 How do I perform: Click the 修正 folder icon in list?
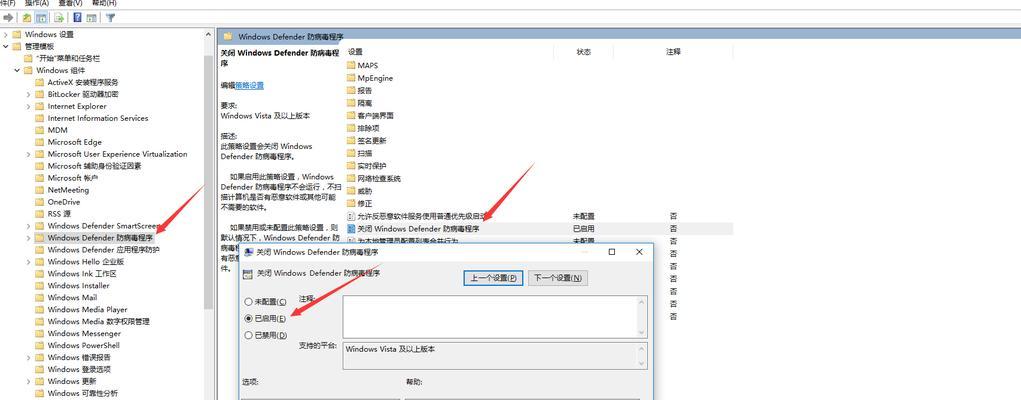click(352, 203)
